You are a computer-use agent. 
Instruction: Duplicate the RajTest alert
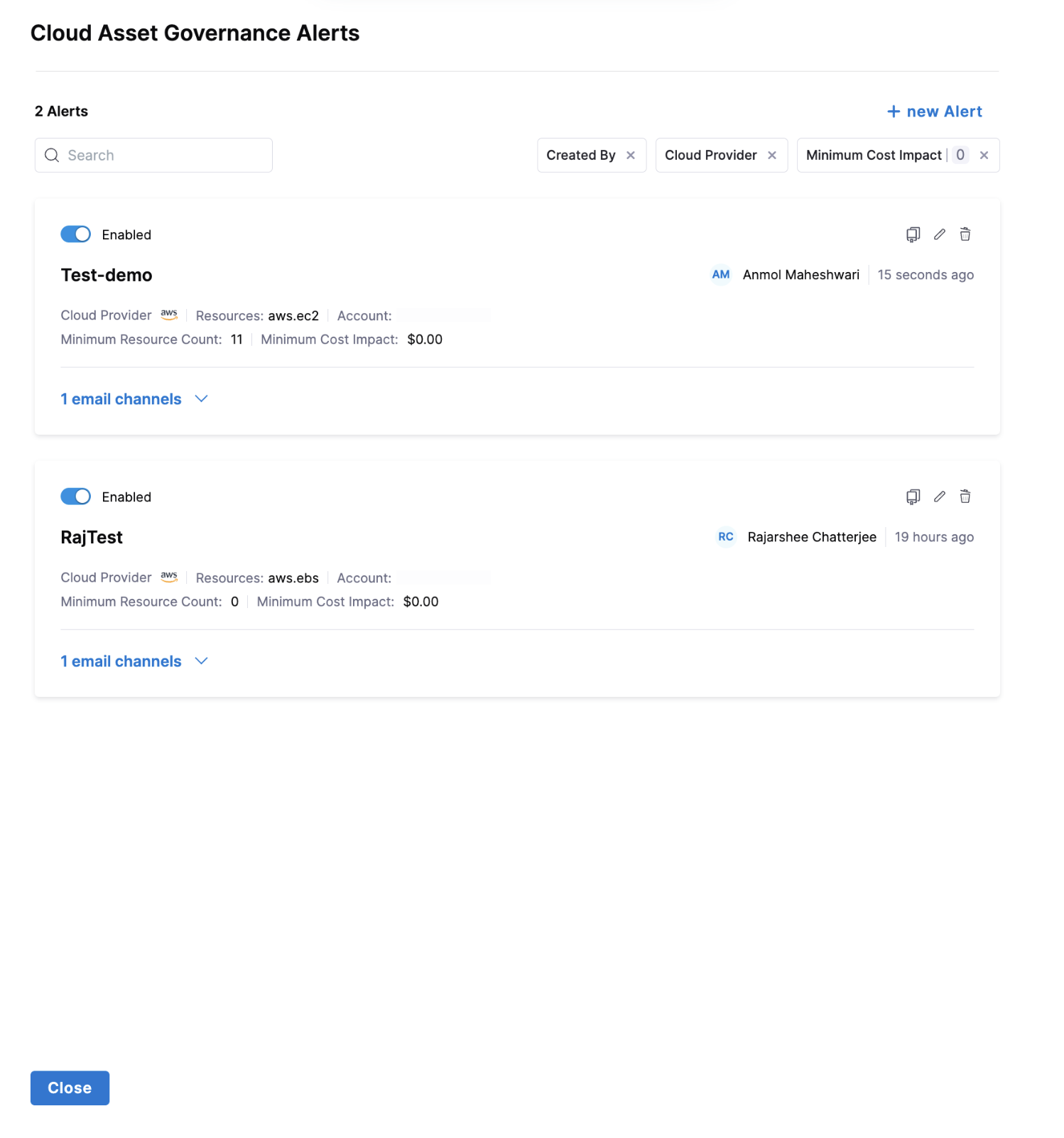(x=913, y=497)
